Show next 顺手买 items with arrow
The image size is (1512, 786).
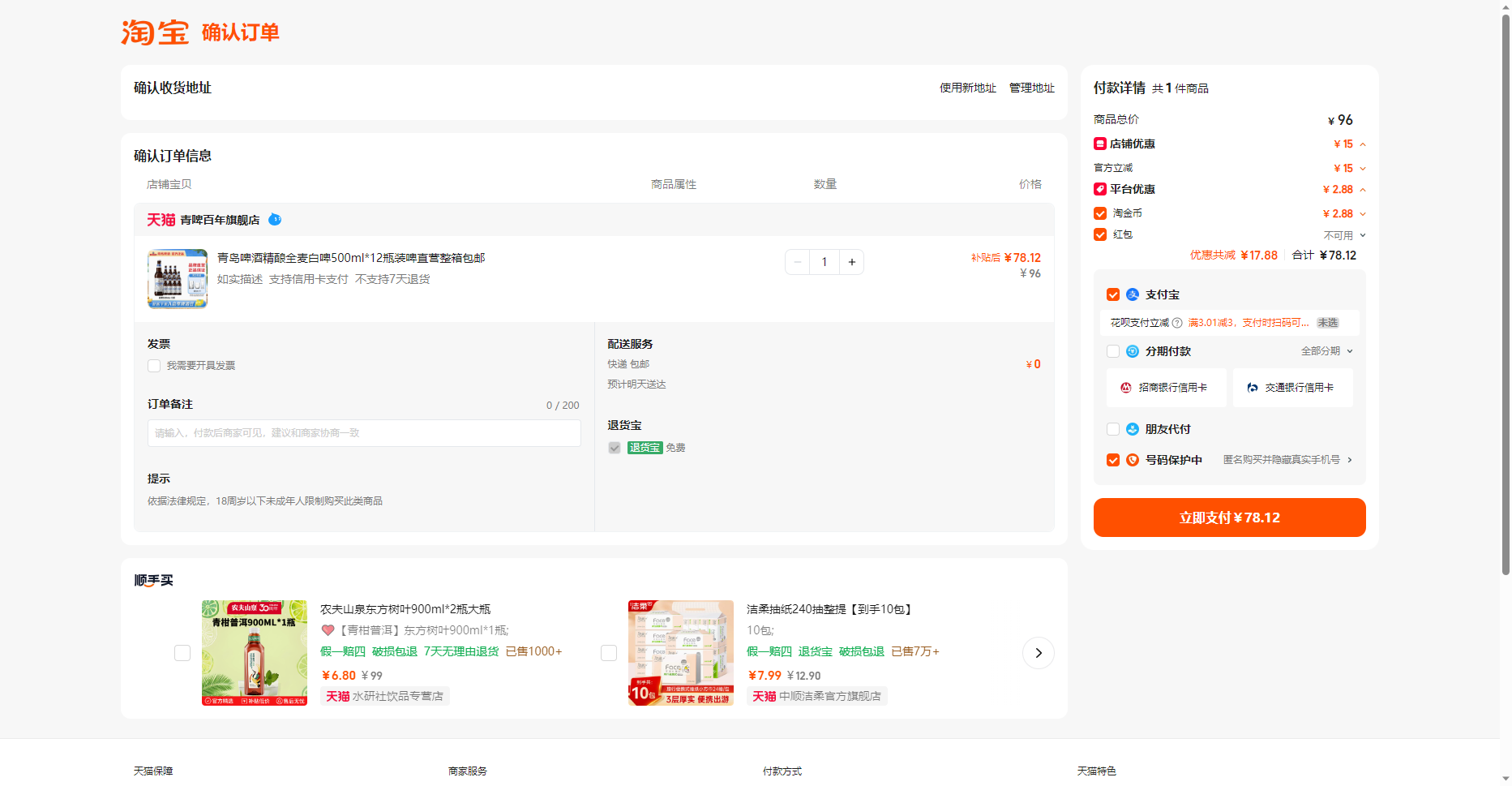1039,653
